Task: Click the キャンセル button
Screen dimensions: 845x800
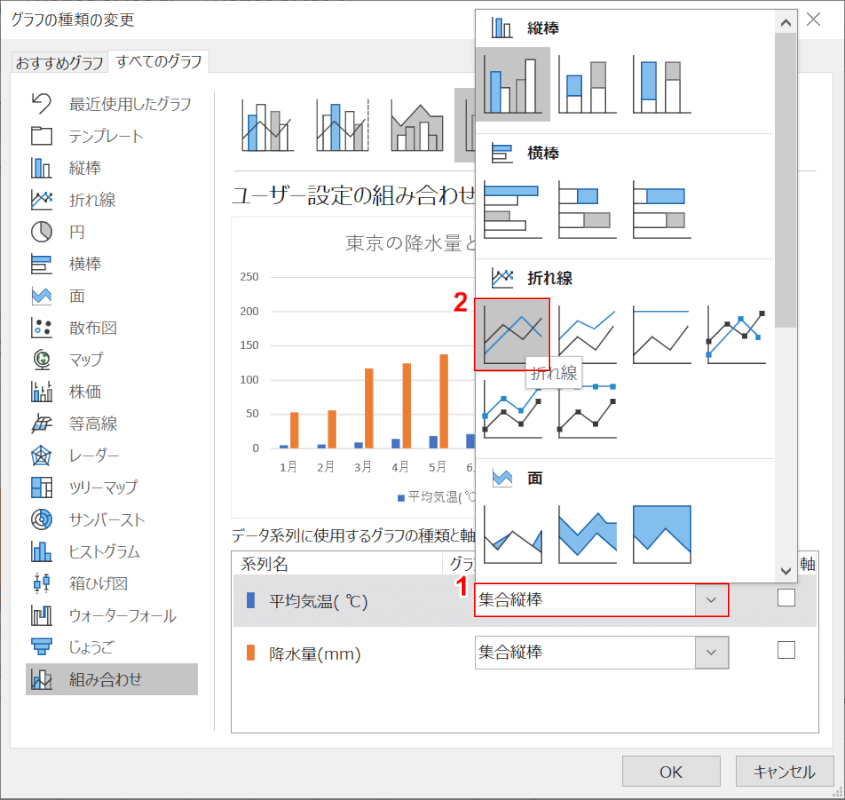Action: point(784,771)
